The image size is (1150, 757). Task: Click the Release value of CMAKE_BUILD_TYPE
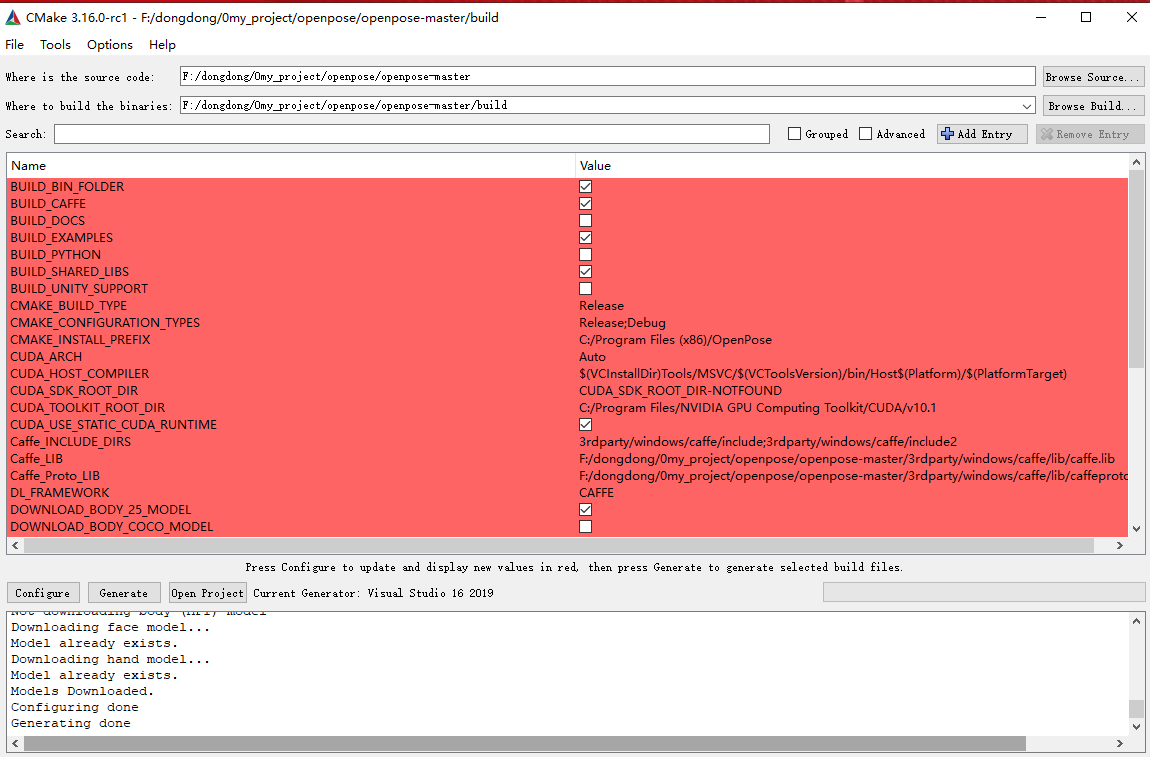click(601, 306)
